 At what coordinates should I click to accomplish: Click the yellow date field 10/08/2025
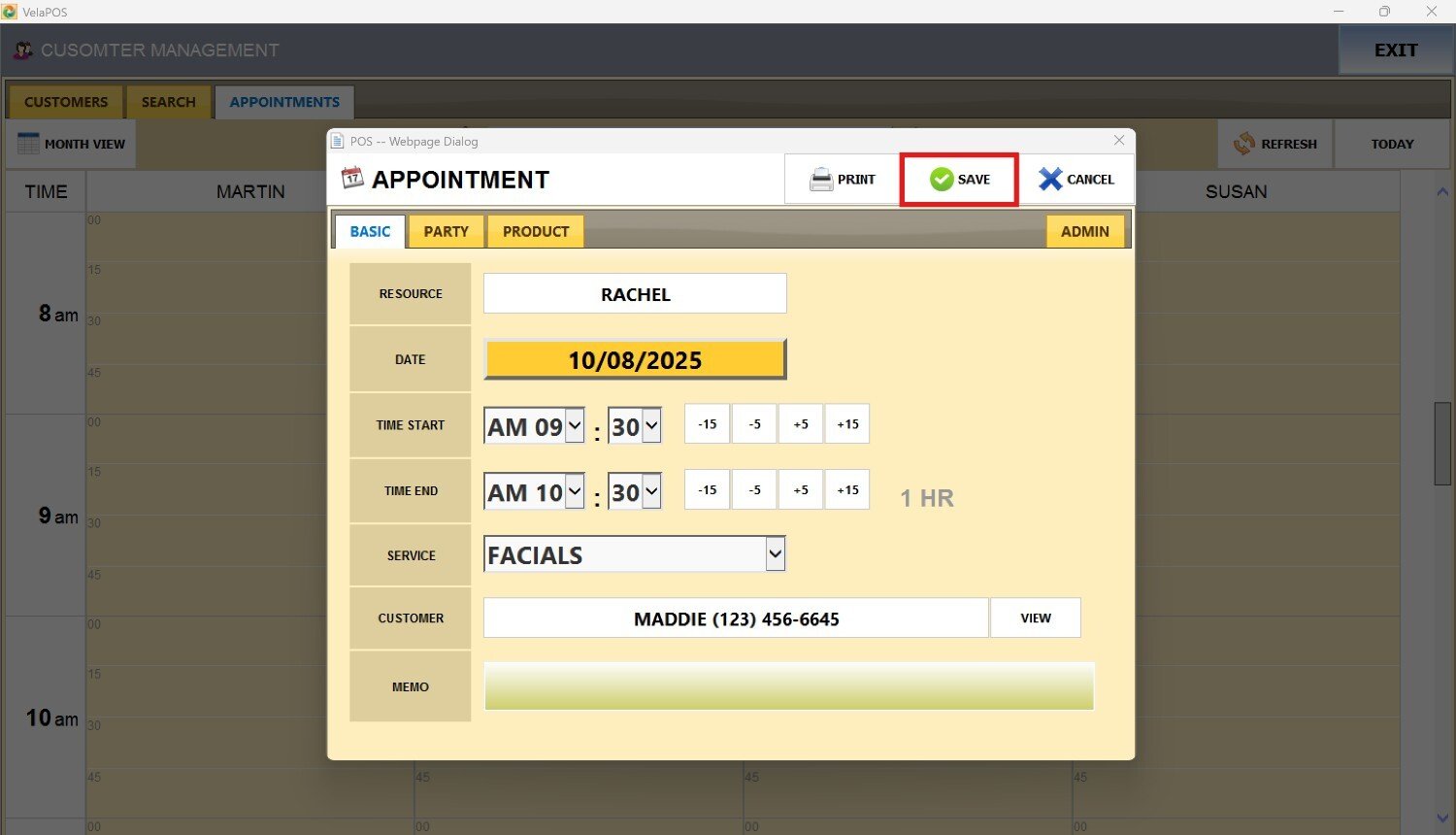(x=635, y=360)
